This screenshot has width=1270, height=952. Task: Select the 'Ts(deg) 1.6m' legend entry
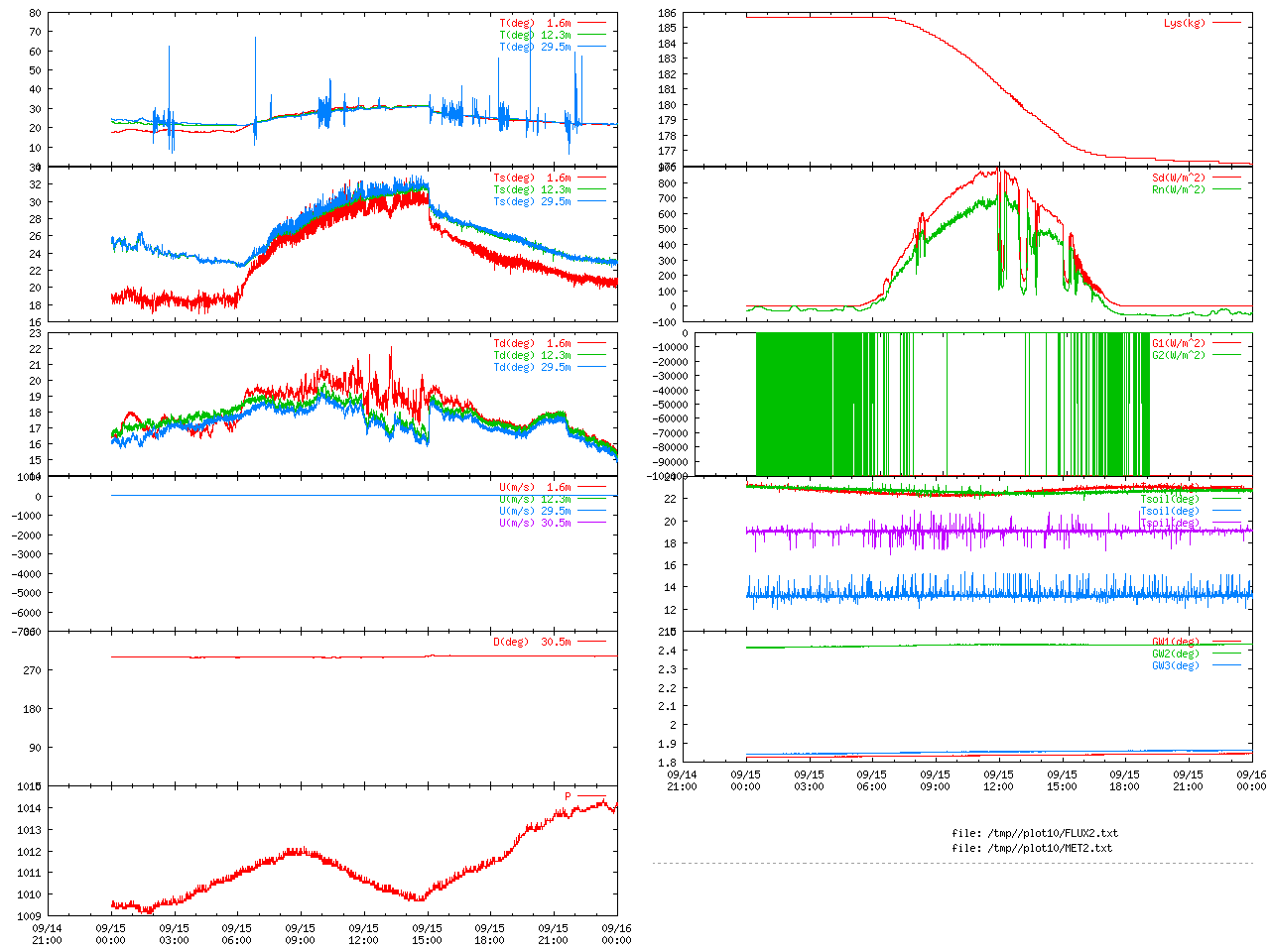532,178
